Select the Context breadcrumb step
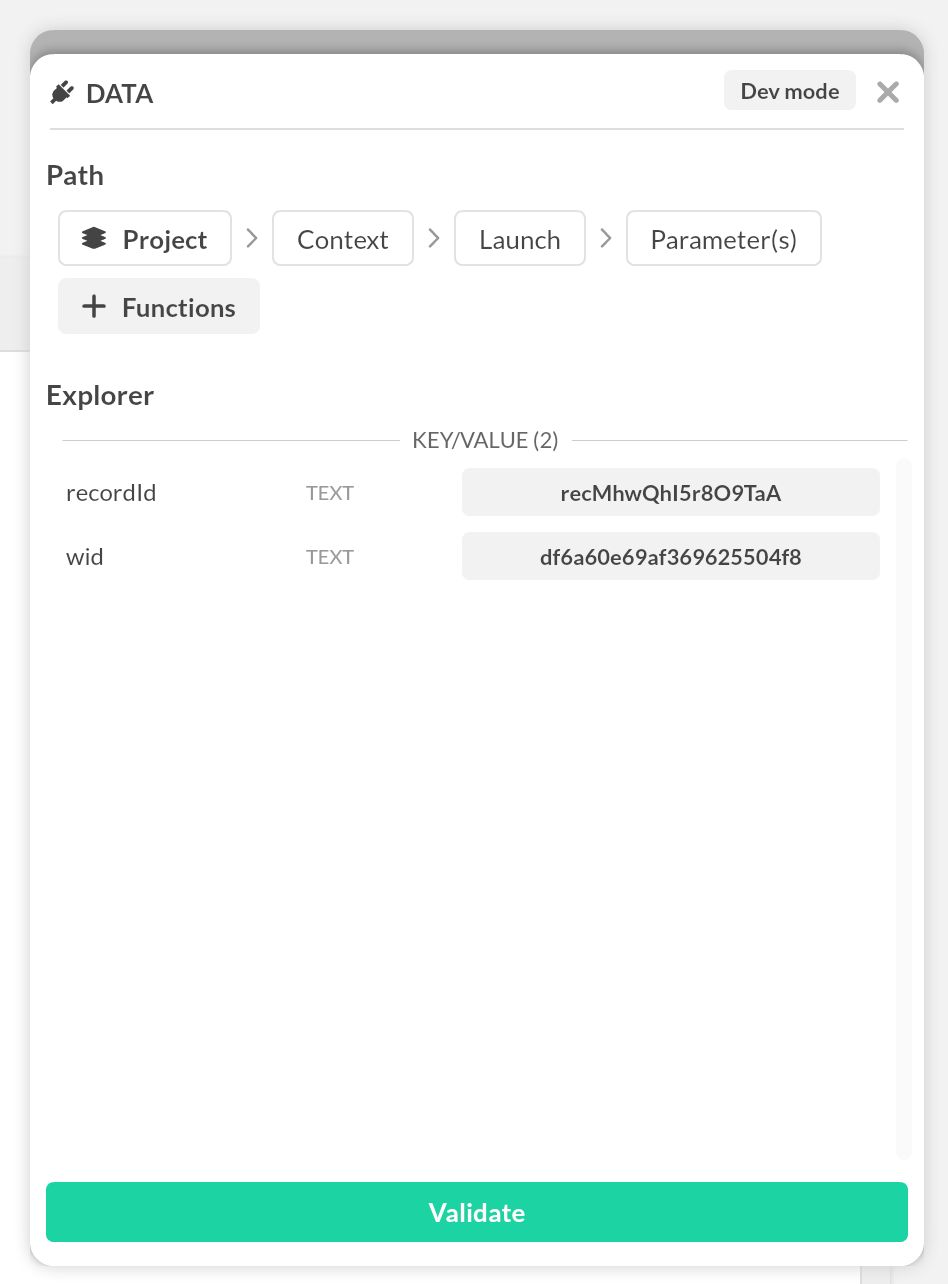The width and height of the screenshot is (948, 1284). click(x=342, y=238)
